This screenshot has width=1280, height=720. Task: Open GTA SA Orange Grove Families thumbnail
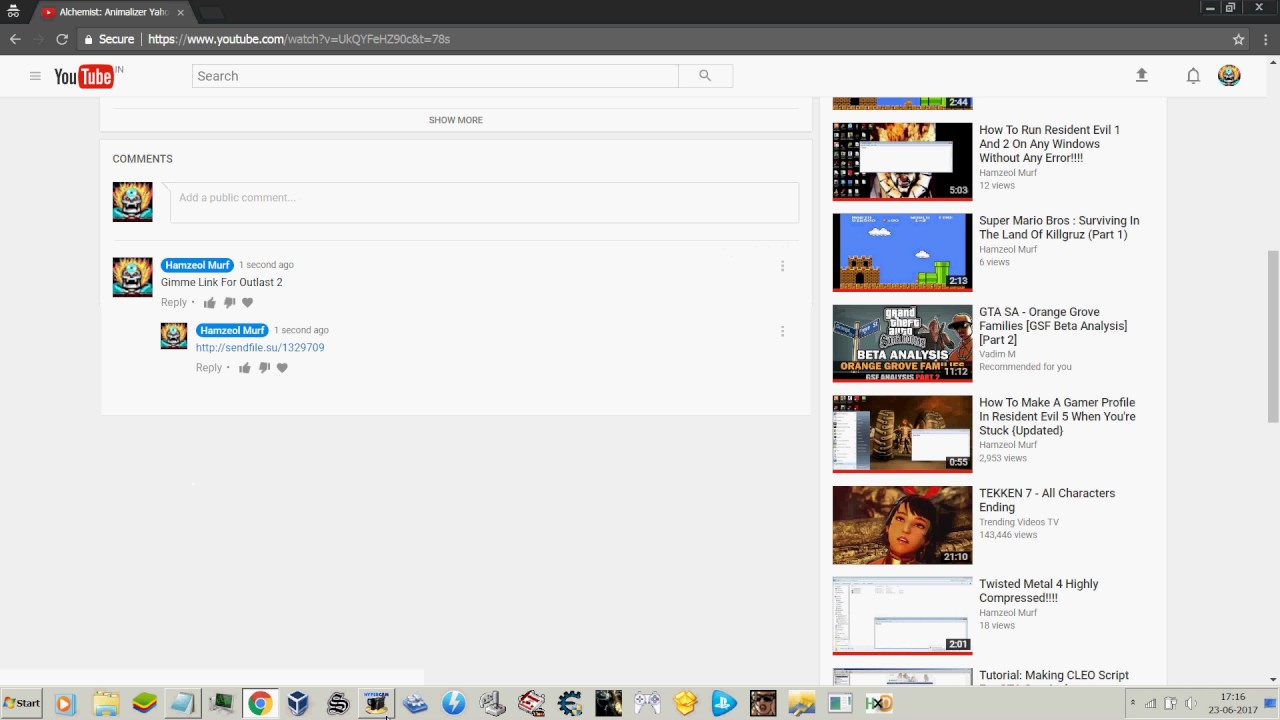tap(902, 343)
